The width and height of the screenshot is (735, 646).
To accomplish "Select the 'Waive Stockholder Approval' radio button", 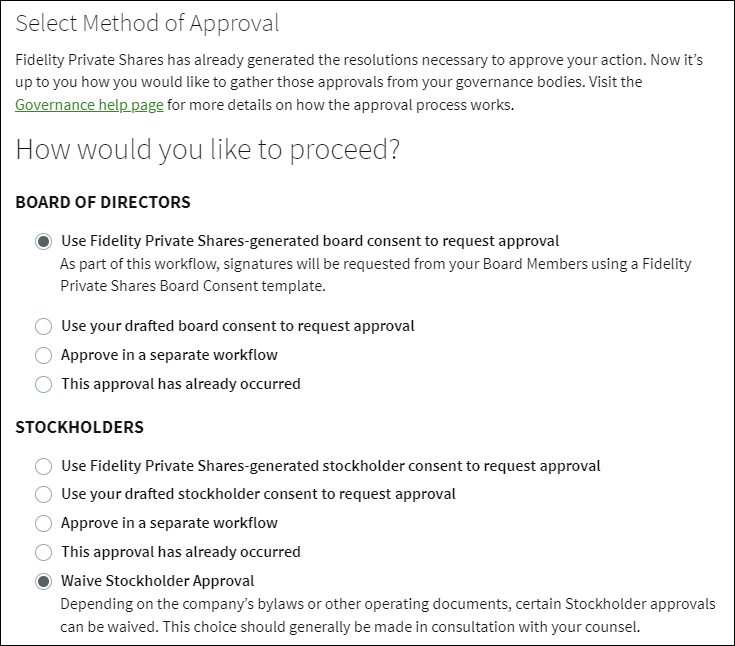I will (x=43, y=581).
